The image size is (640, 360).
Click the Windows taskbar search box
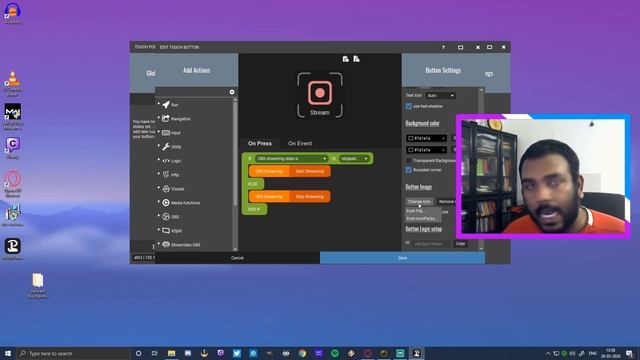coord(73,353)
